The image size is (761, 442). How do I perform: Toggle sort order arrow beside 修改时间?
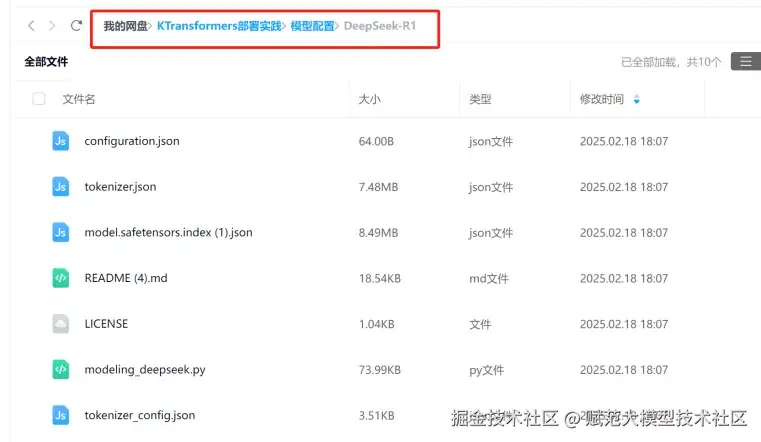click(x=636, y=99)
